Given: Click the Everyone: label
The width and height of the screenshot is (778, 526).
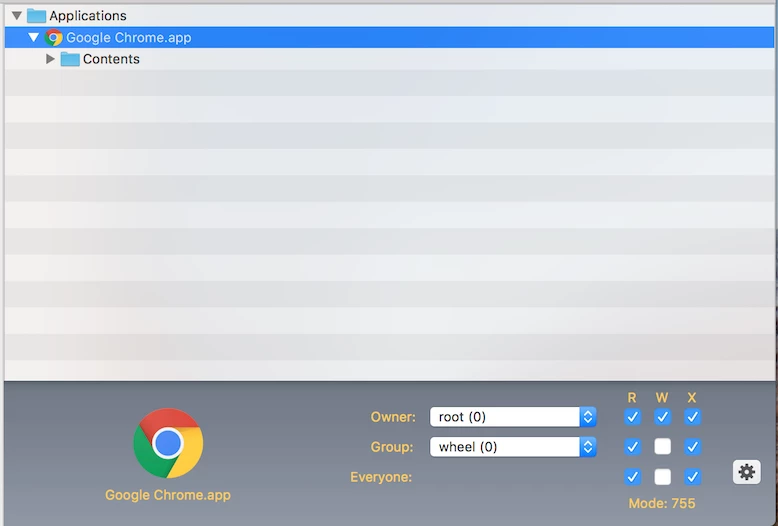Looking at the screenshot, I should 381,477.
